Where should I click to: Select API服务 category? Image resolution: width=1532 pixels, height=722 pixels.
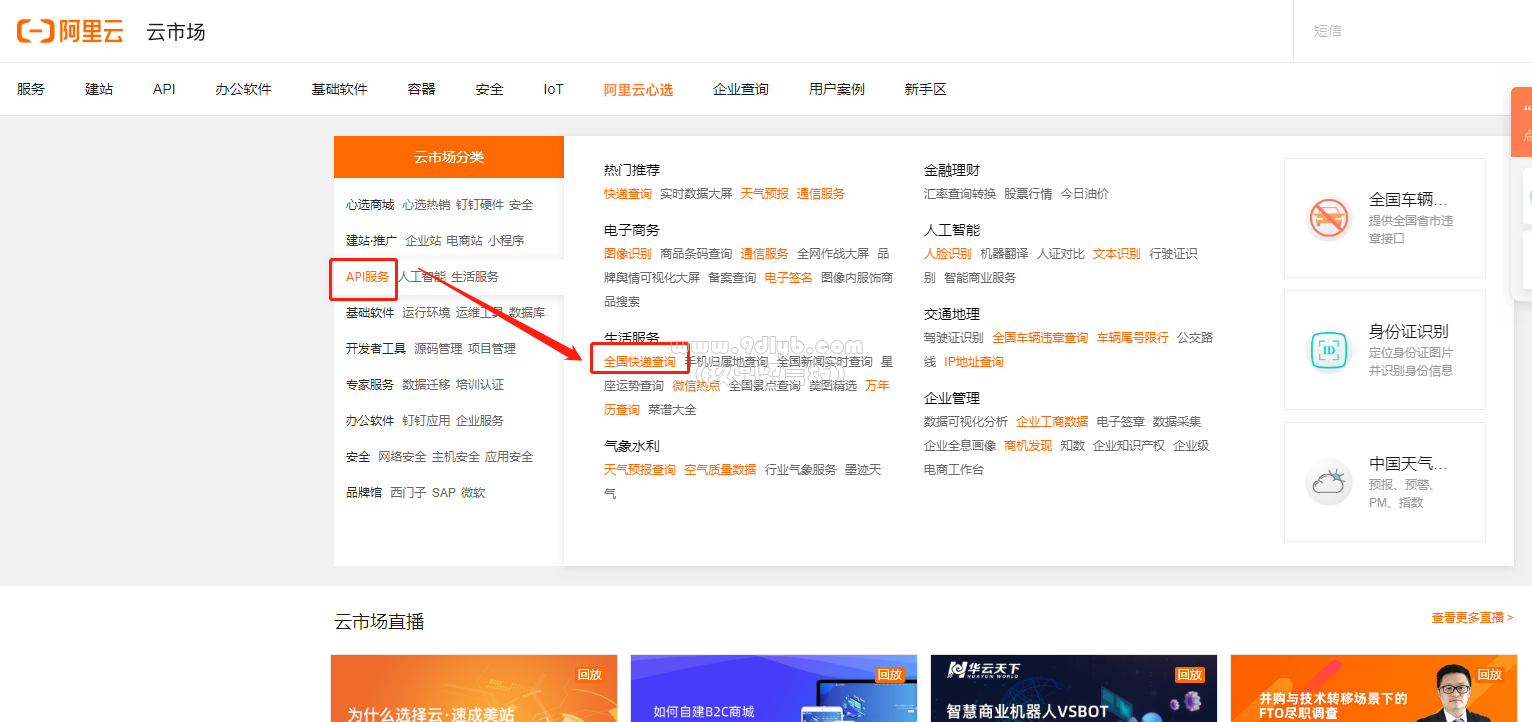point(367,277)
